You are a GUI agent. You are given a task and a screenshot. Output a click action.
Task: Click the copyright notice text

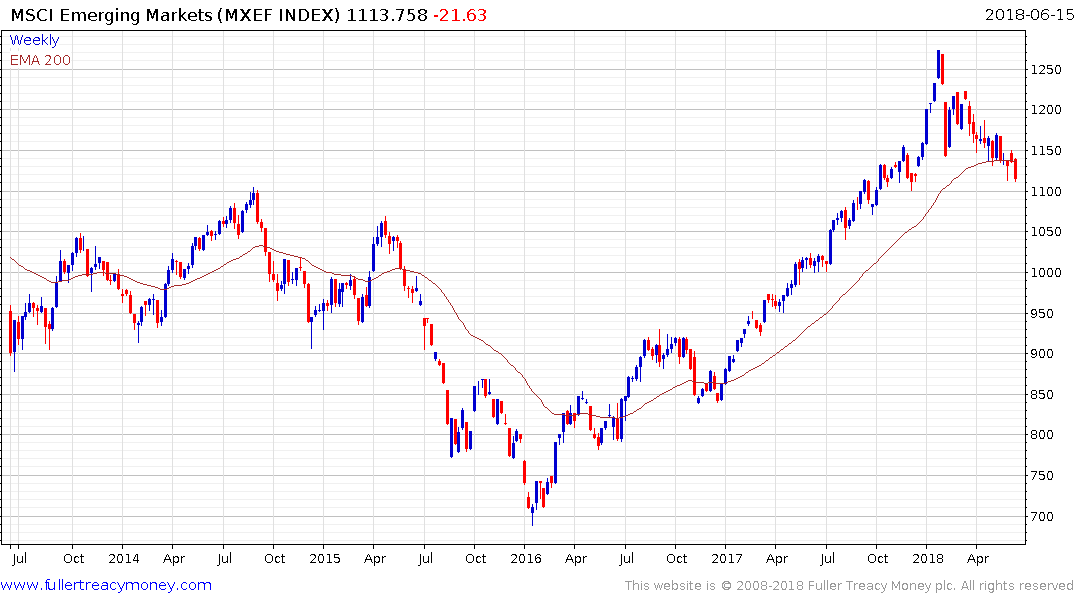[849, 586]
